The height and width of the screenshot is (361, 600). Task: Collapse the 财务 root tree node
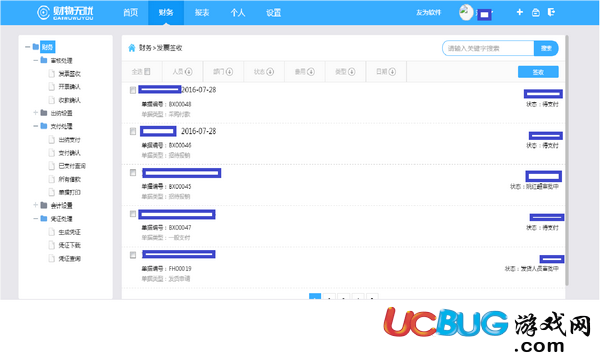28,47
